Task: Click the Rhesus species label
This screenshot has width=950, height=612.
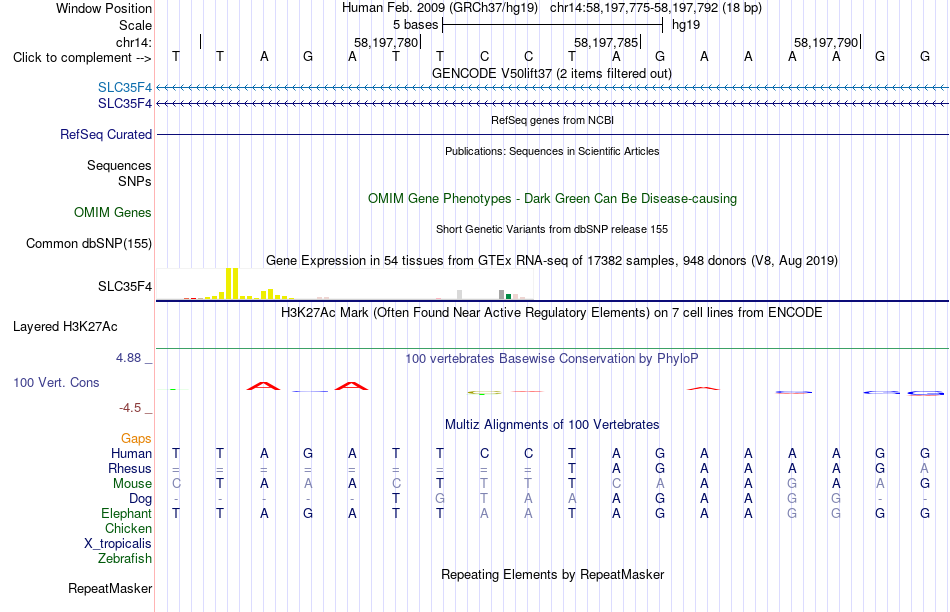Action: tap(130, 468)
